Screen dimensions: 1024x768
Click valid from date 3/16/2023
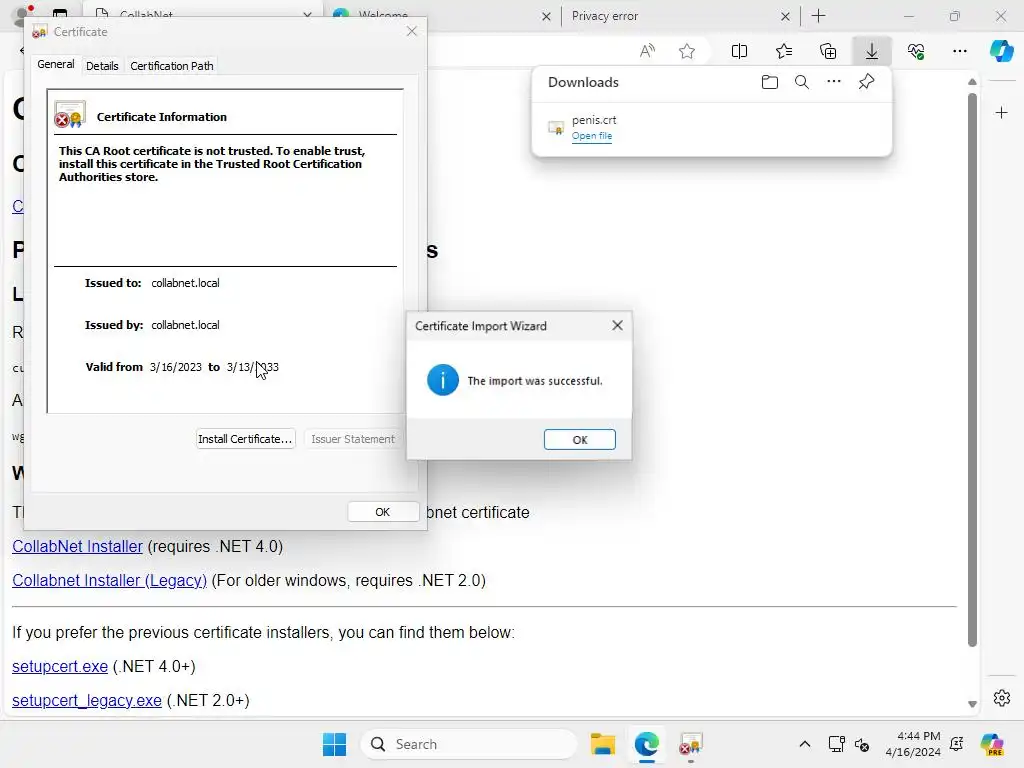[x=176, y=367]
